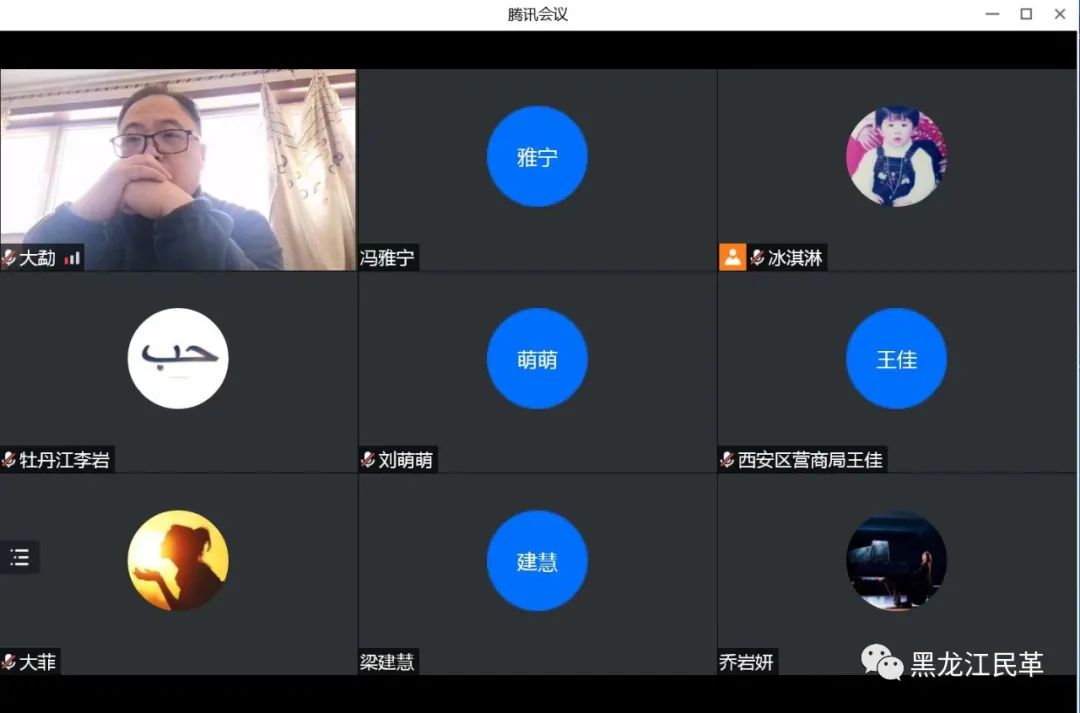Select the baby photo avatar of 冰淇淋
Screen dimensions: 1080x713
(x=896, y=156)
